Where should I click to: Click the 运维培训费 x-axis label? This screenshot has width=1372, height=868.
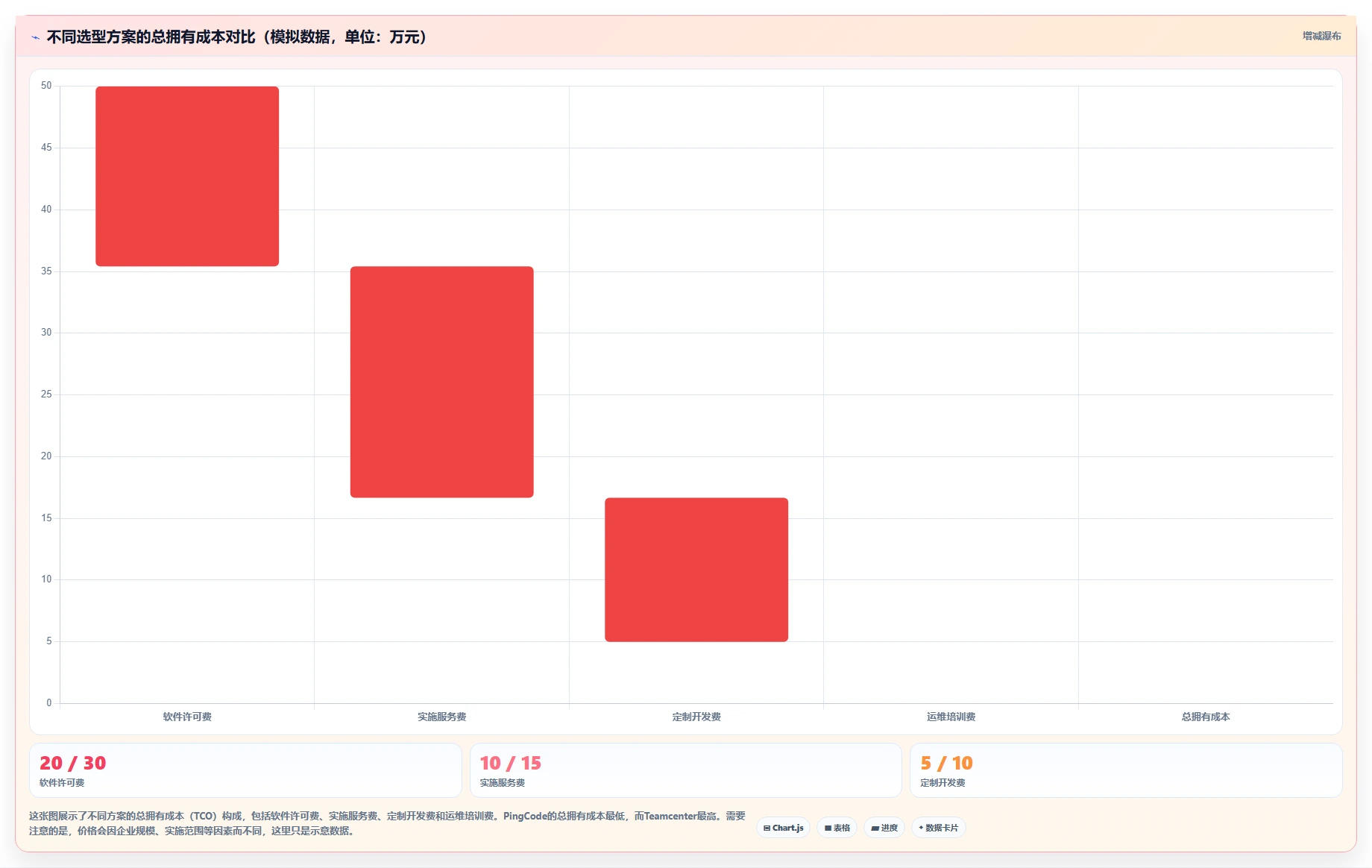(x=951, y=717)
